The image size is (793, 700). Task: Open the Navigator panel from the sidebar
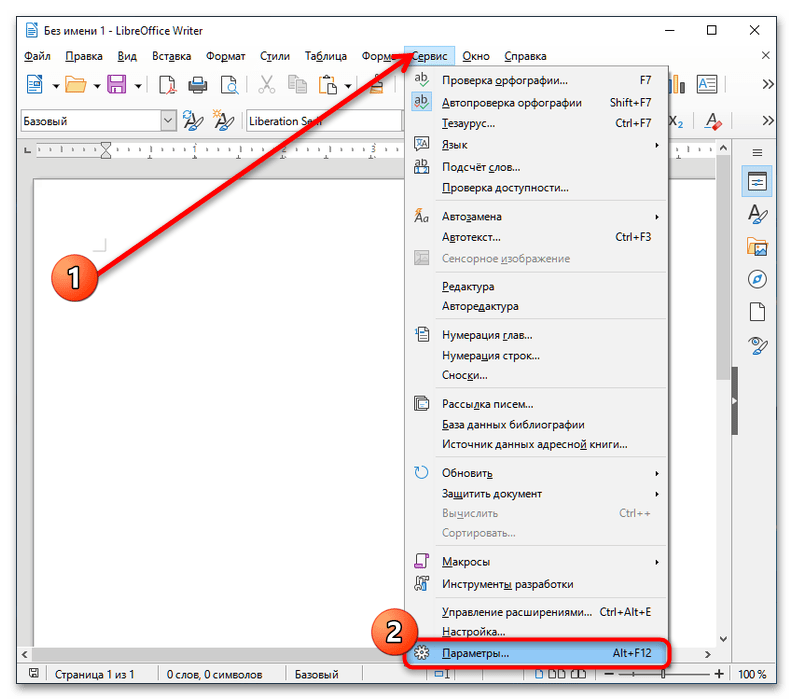coord(757,279)
